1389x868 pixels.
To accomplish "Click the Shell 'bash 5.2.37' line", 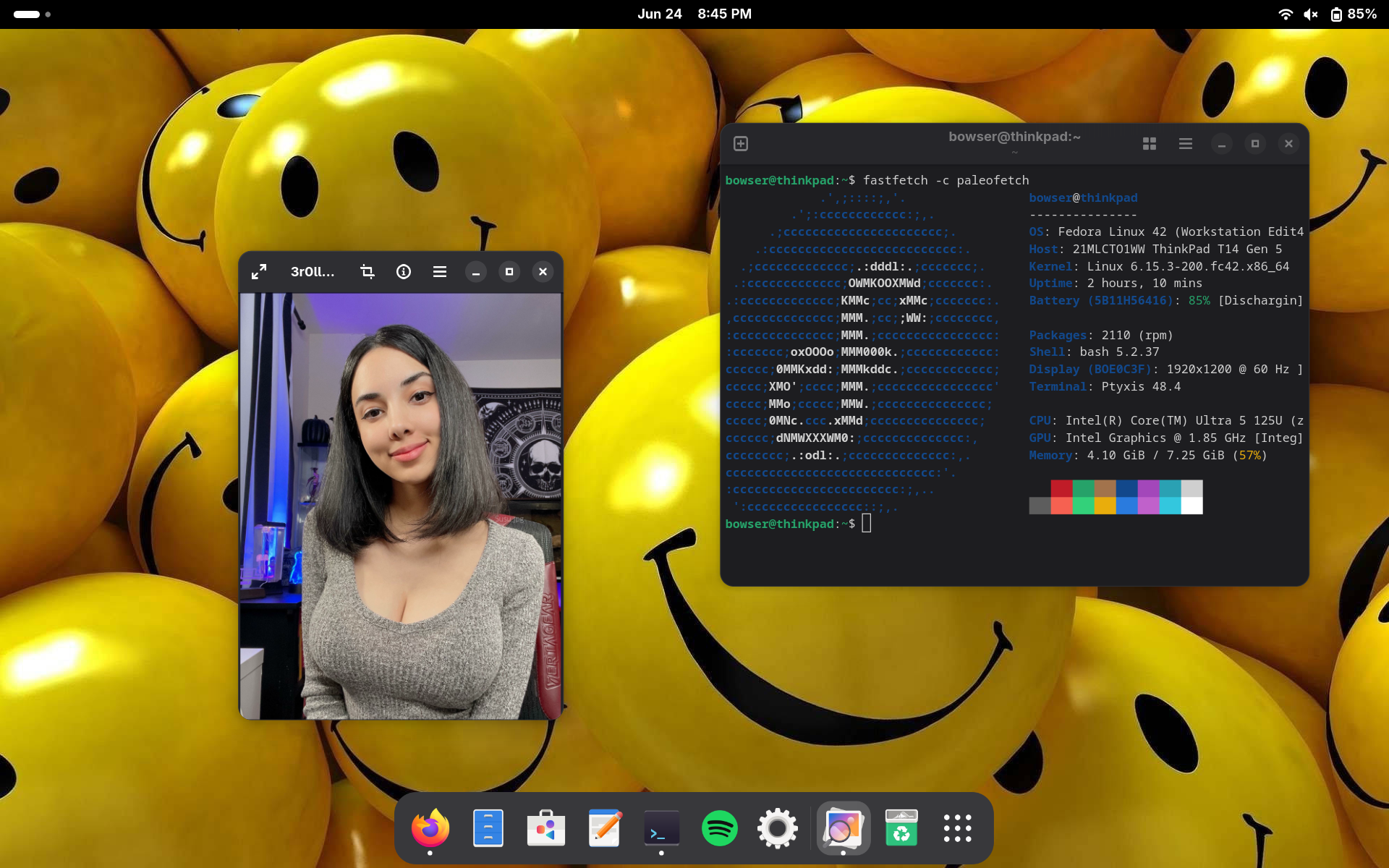I will (1094, 352).
